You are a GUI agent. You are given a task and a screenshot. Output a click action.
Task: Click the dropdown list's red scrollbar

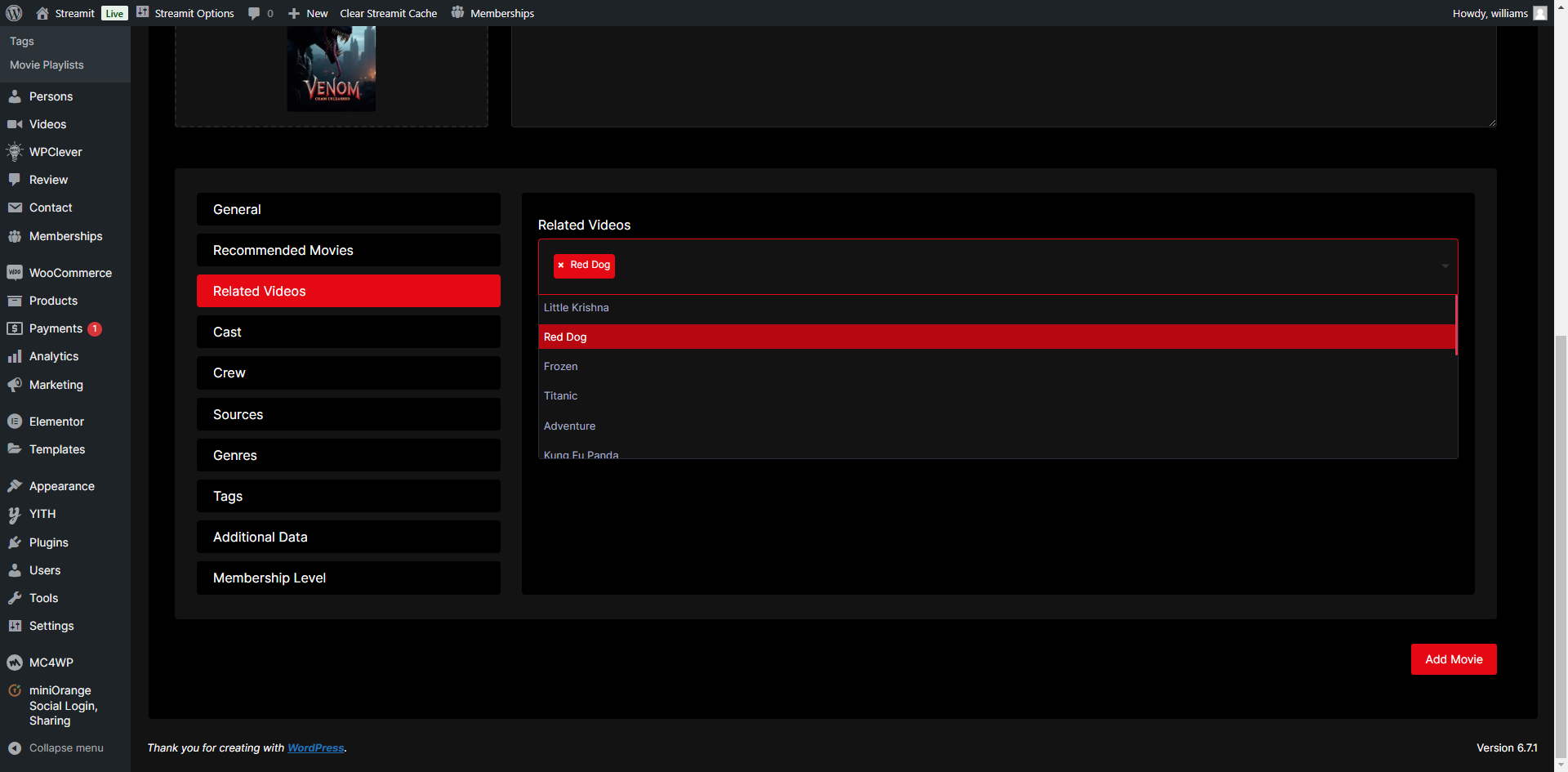tap(1456, 325)
